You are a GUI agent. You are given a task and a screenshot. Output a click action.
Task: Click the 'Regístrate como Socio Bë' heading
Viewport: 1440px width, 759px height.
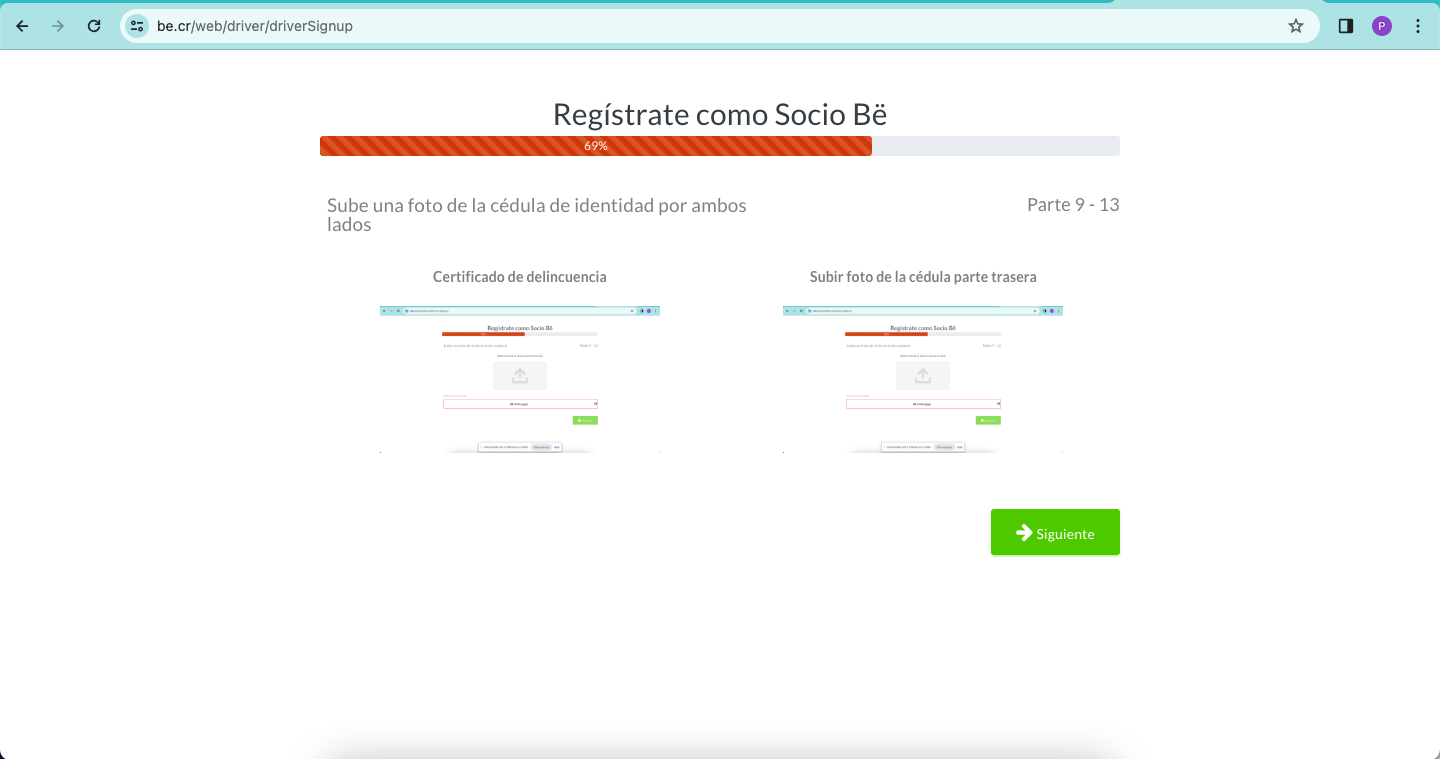[x=720, y=115]
